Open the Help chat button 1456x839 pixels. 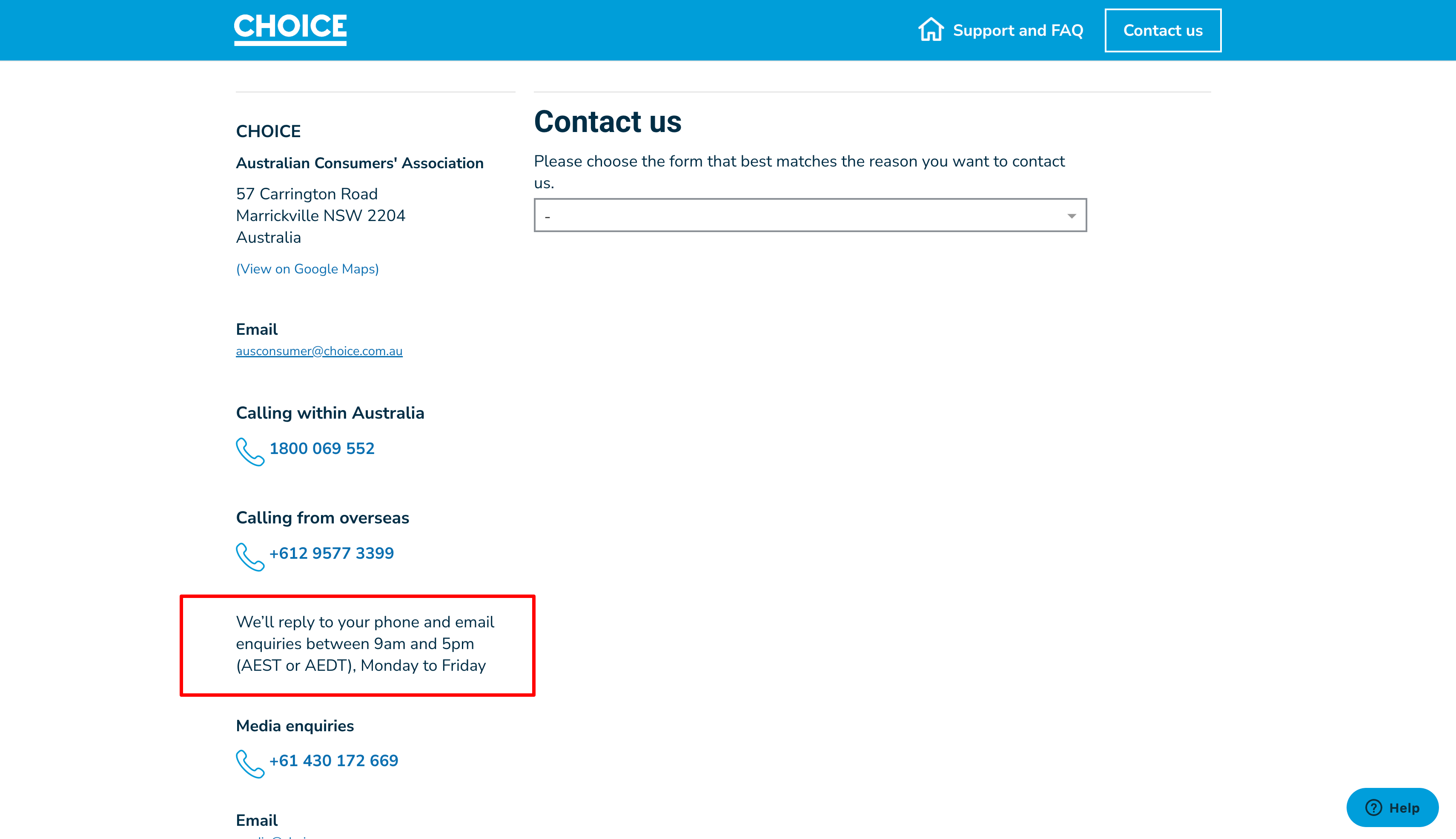click(1392, 807)
